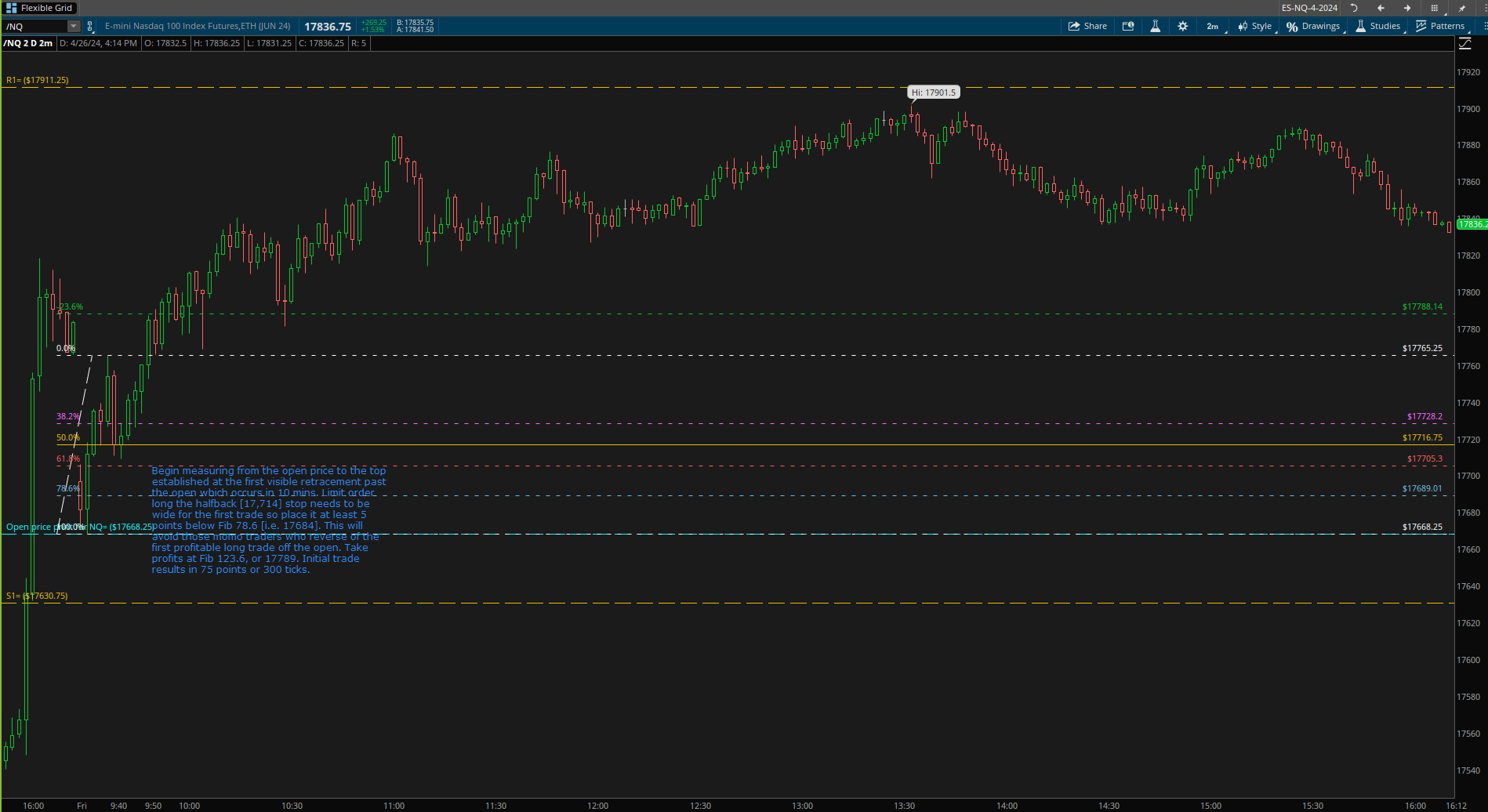
Task: Open the 2m timeframe dropdown
Action: click(x=1213, y=26)
